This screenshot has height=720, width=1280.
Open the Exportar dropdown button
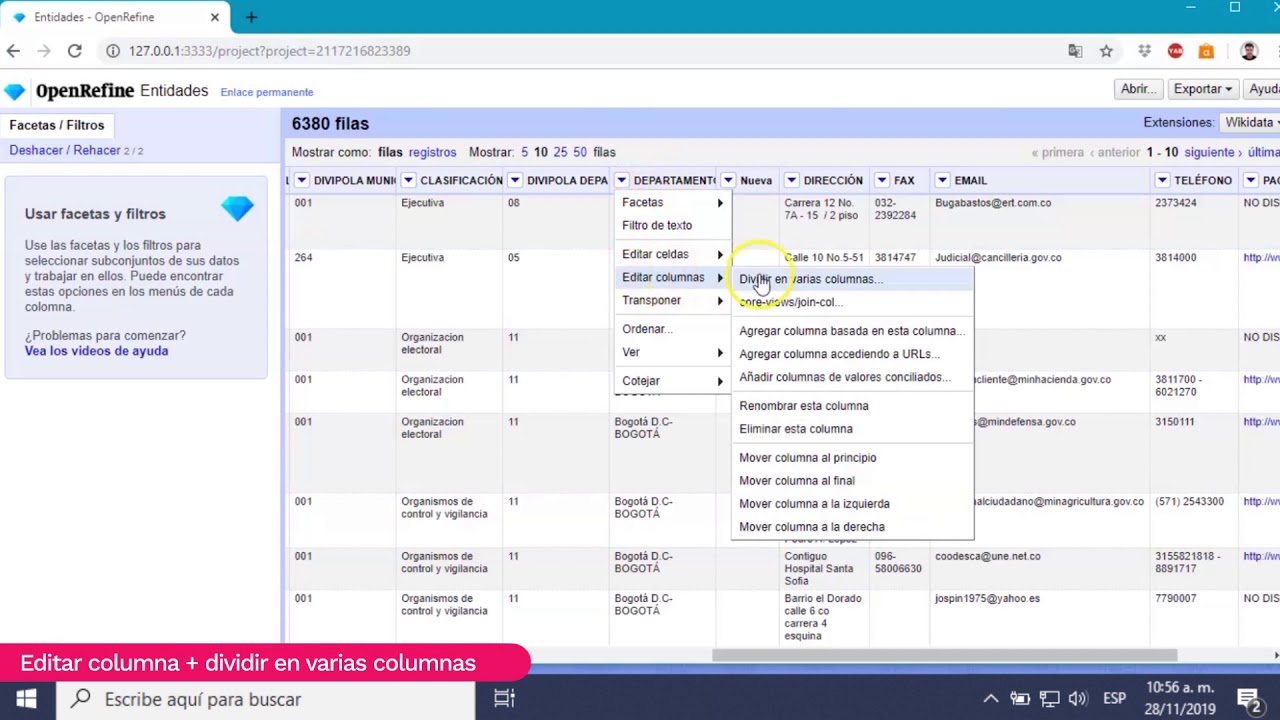(1202, 89)
